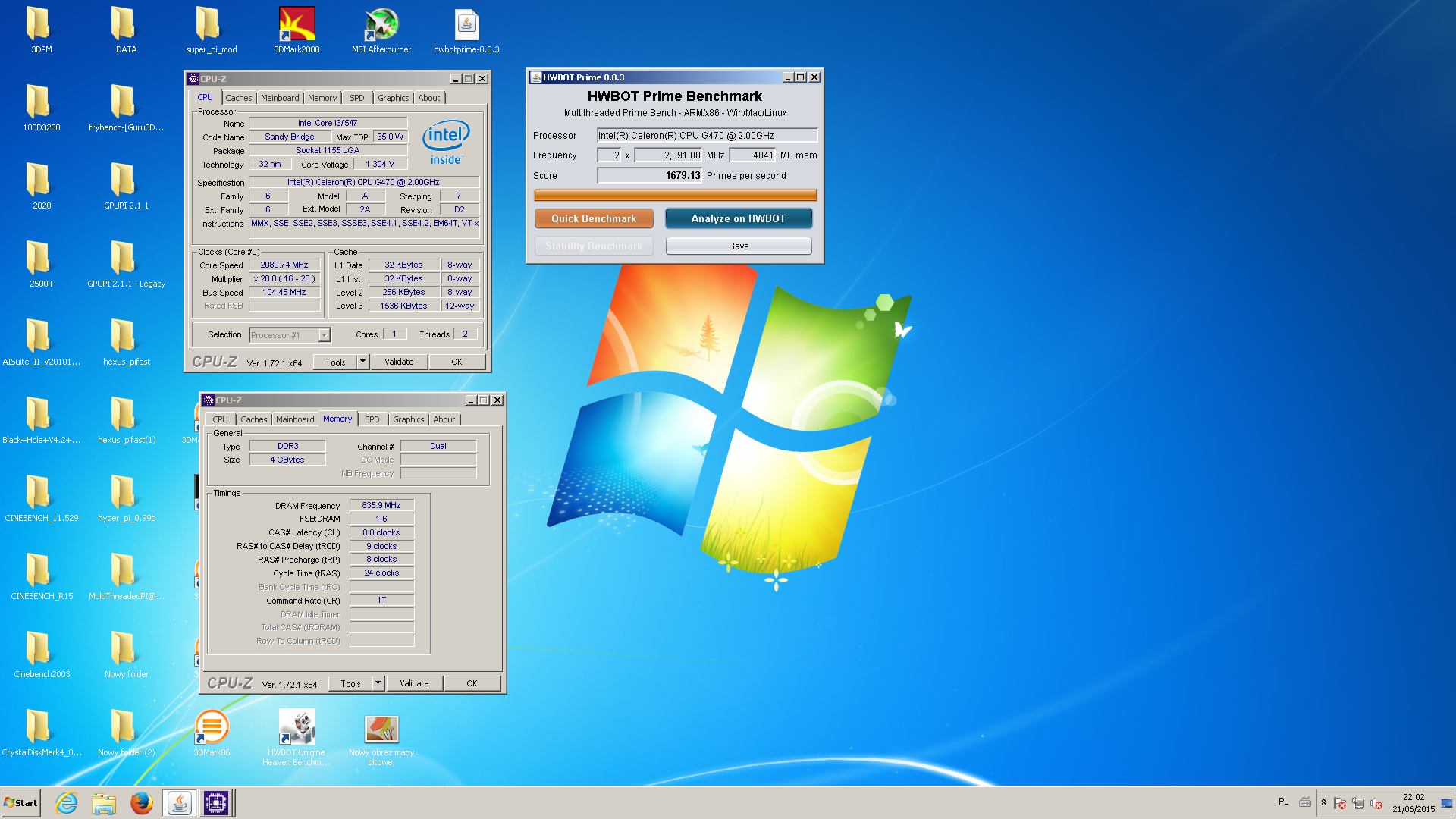Viewport: 1456px width, 819px height.
Task: Click the muted speaker volume tray icon
Action: [x=1376, y=803]
